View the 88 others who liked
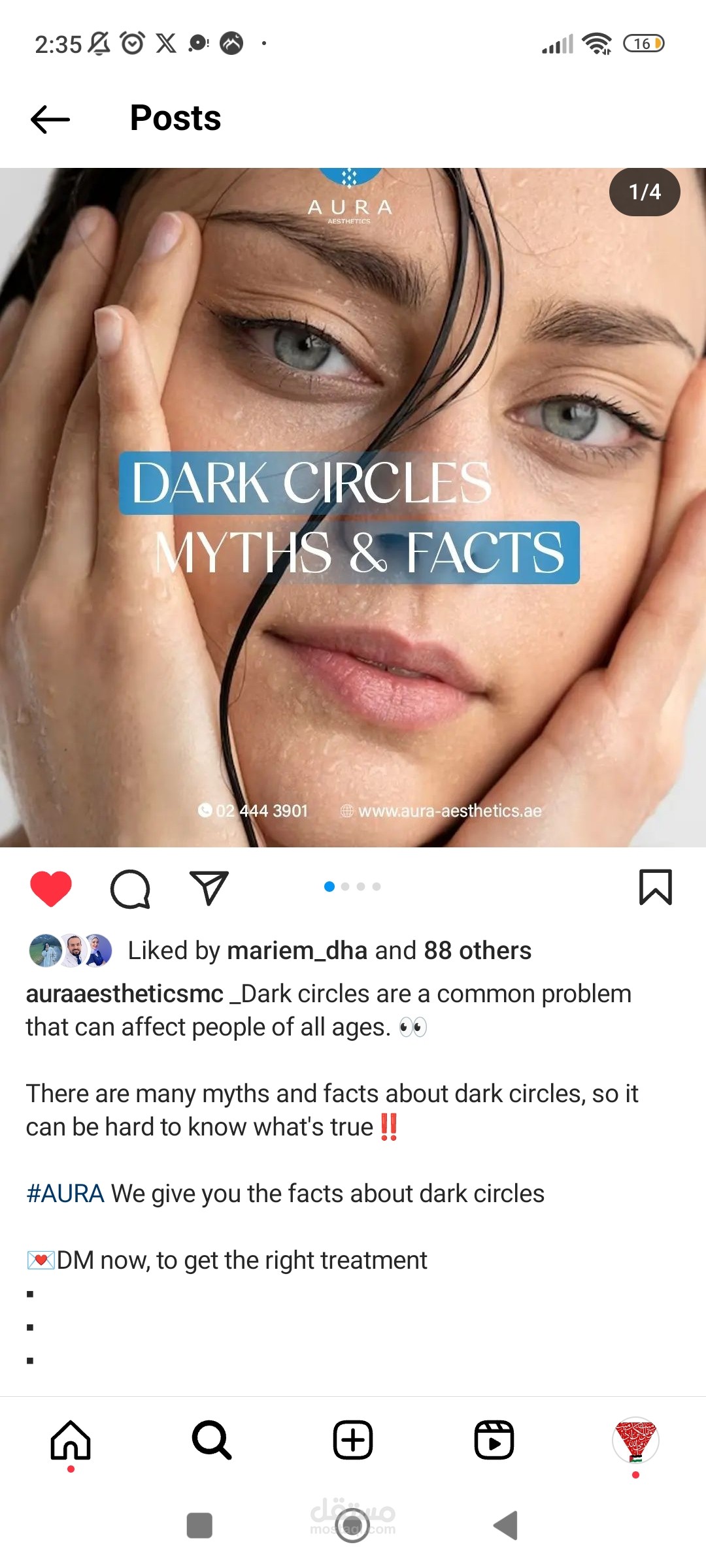This screenshot has width=706, height=1568. (x=478, y=951)
